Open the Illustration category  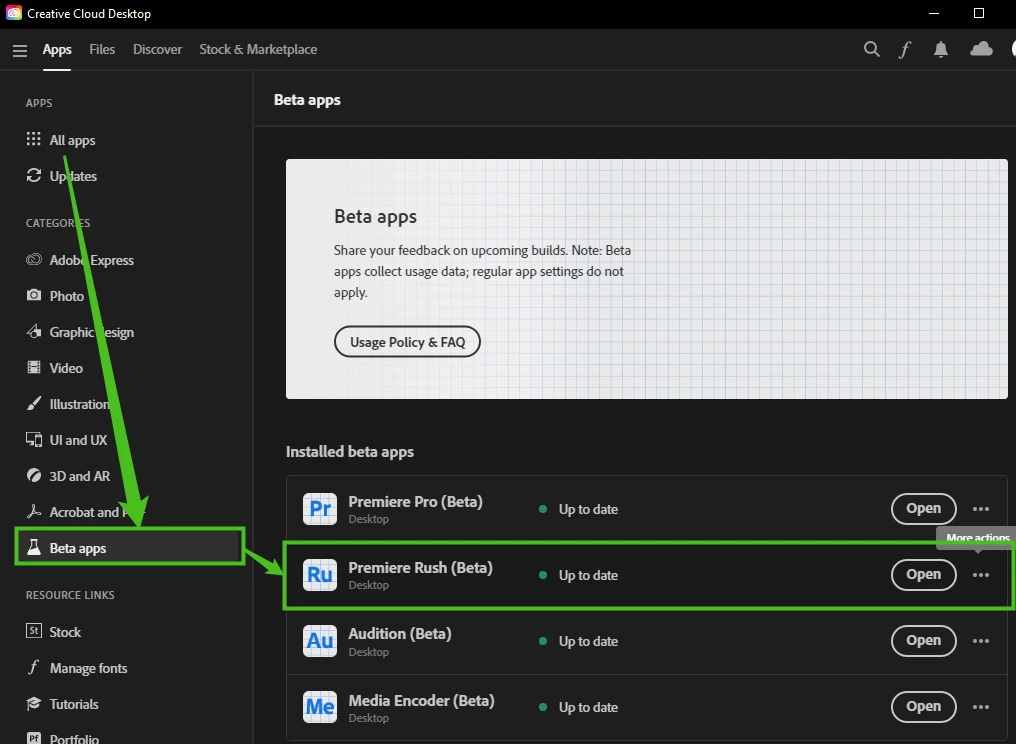click(67, 404)
